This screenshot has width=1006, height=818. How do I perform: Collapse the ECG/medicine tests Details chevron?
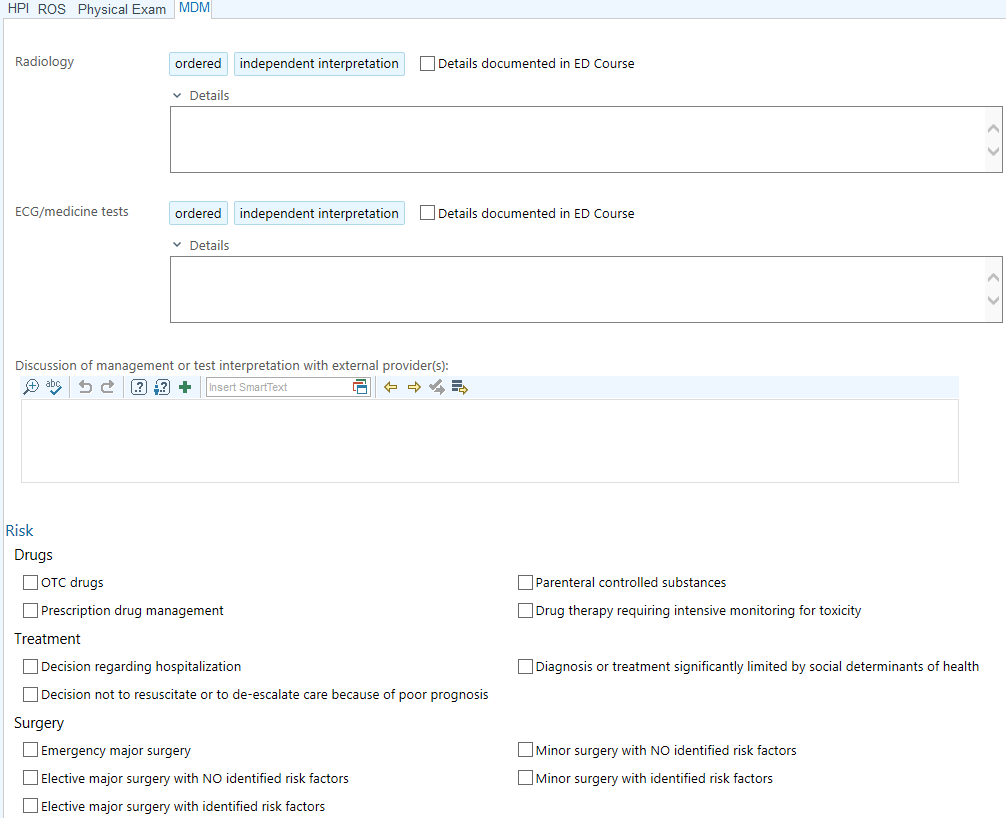point(177,245)
